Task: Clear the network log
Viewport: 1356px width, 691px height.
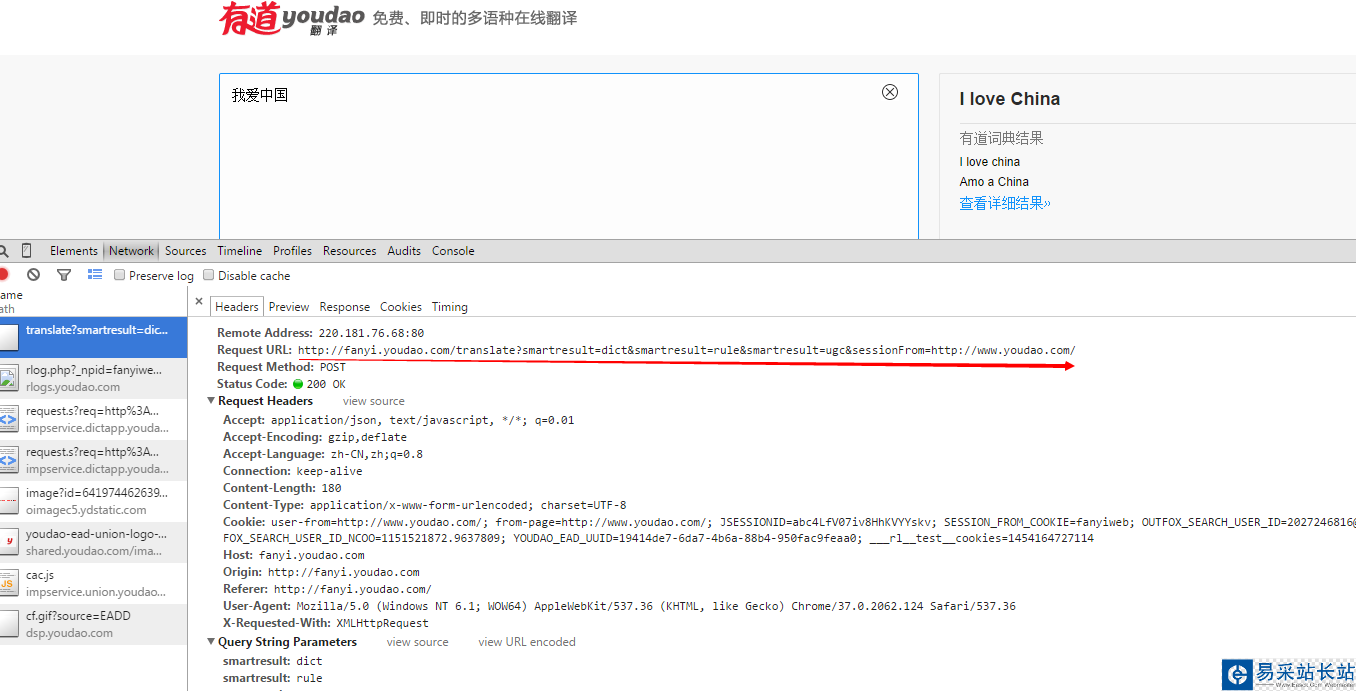Action: (x=34, y=275)
